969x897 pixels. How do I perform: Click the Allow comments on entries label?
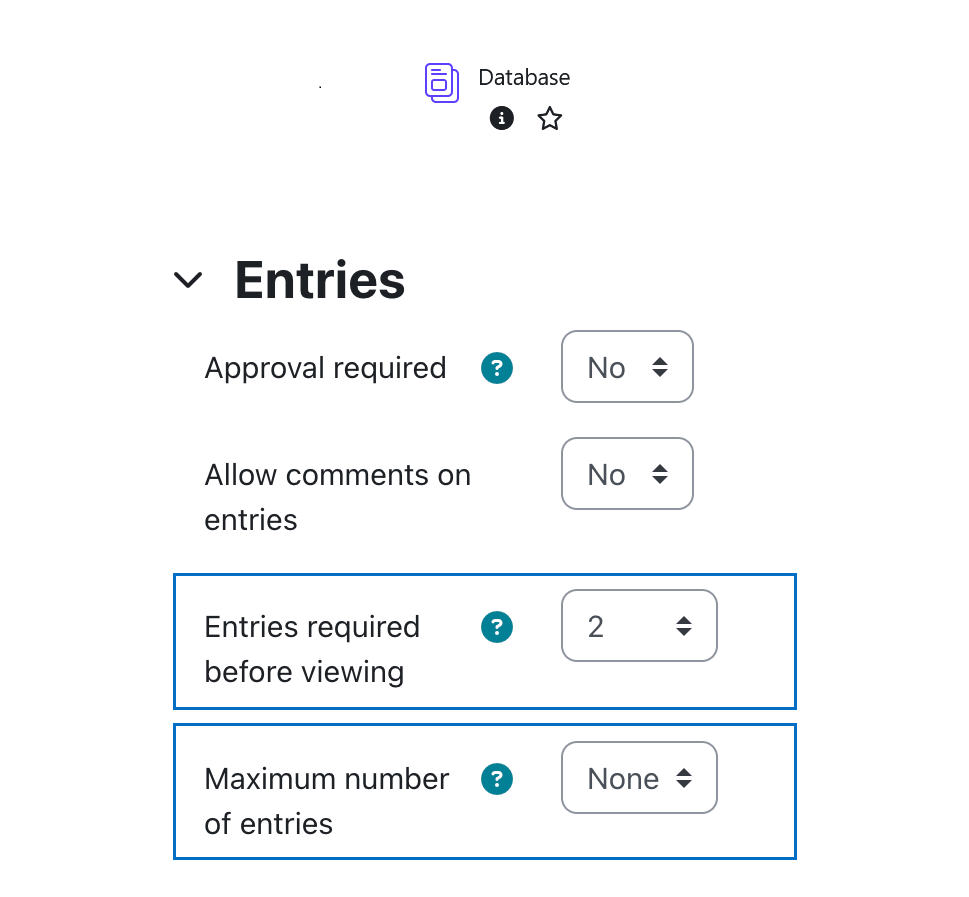[x=337, y=496]
